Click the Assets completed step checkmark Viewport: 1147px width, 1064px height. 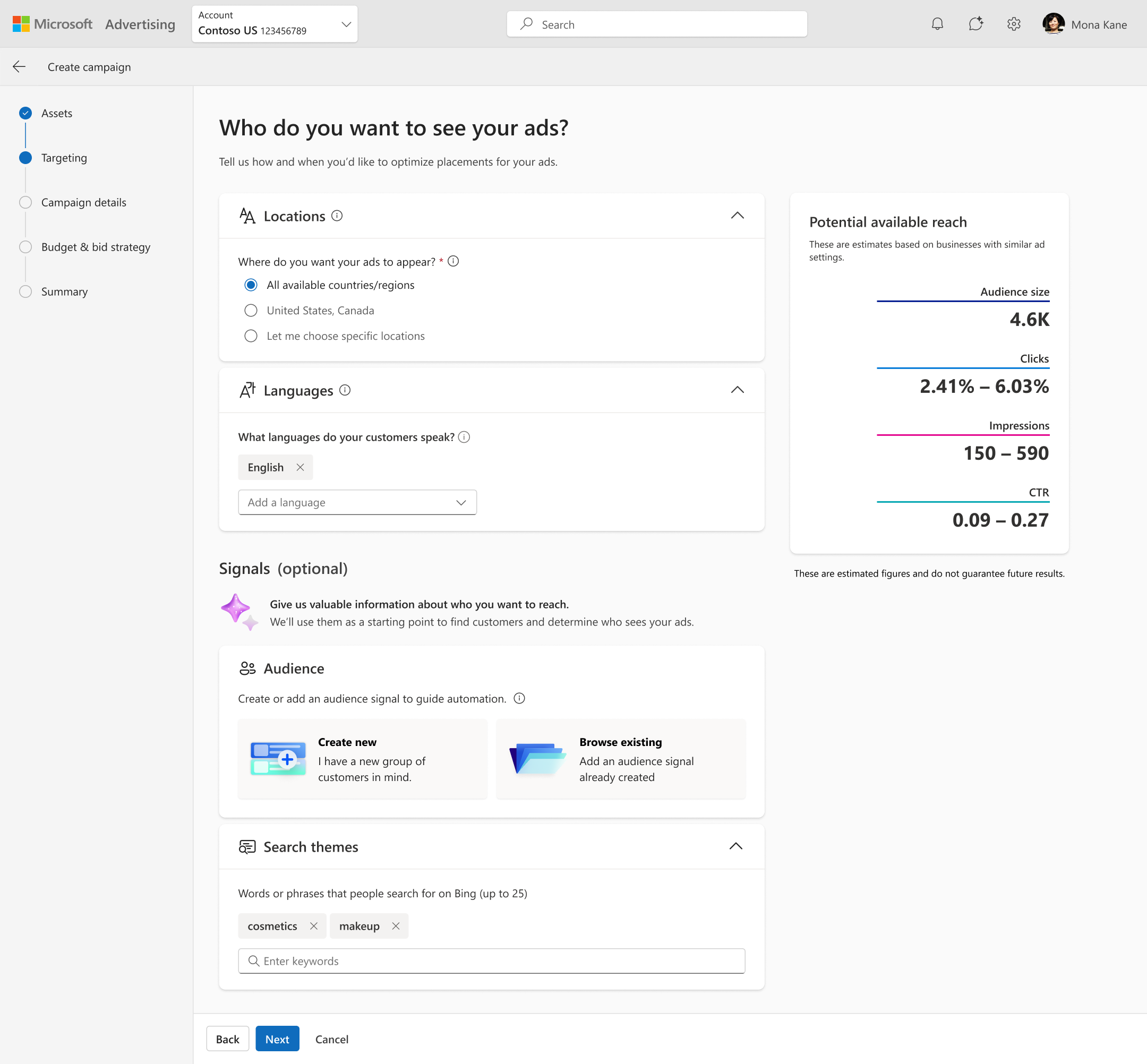[x=25, y=113]
